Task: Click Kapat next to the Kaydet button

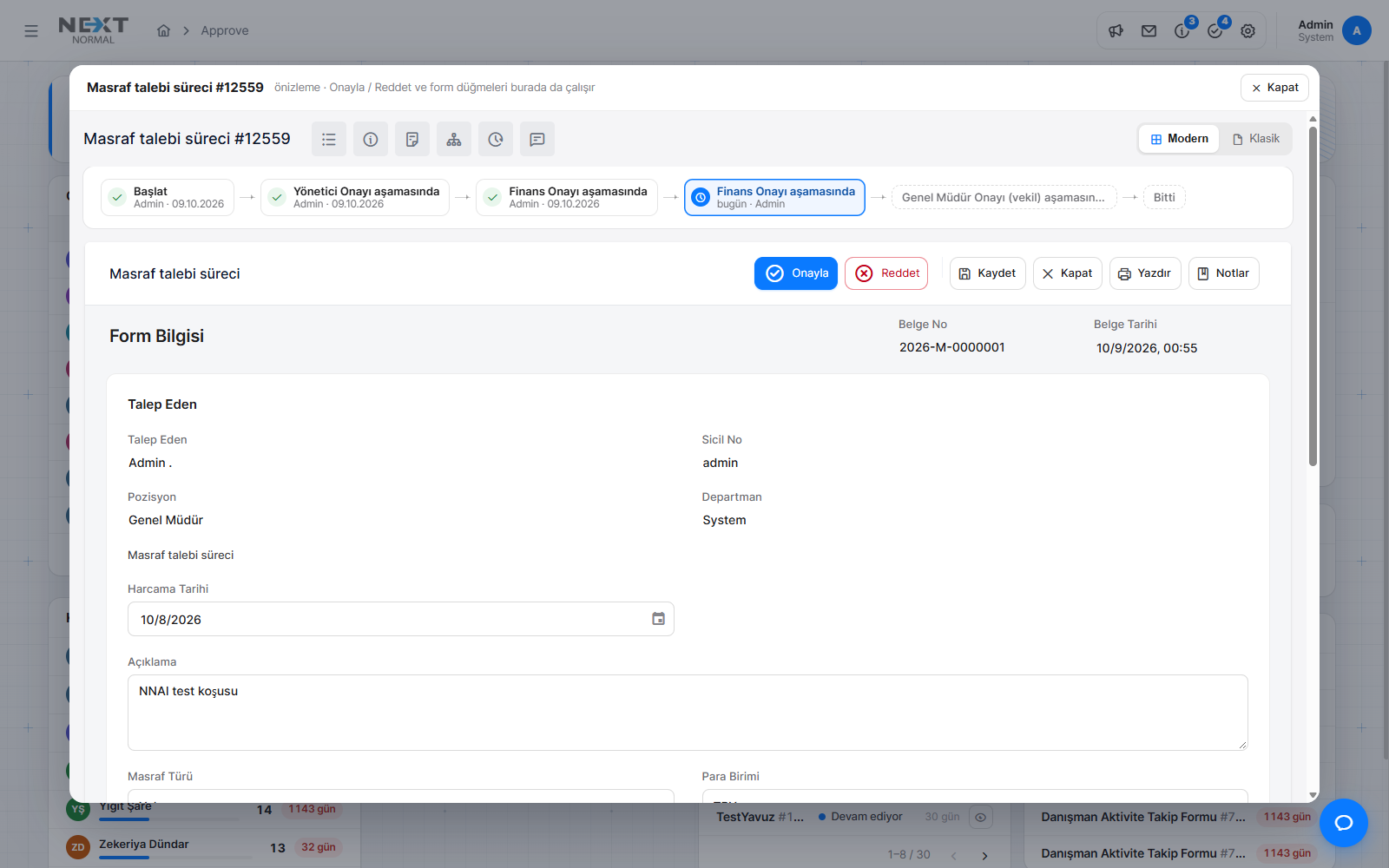Action: (1068, 273)
